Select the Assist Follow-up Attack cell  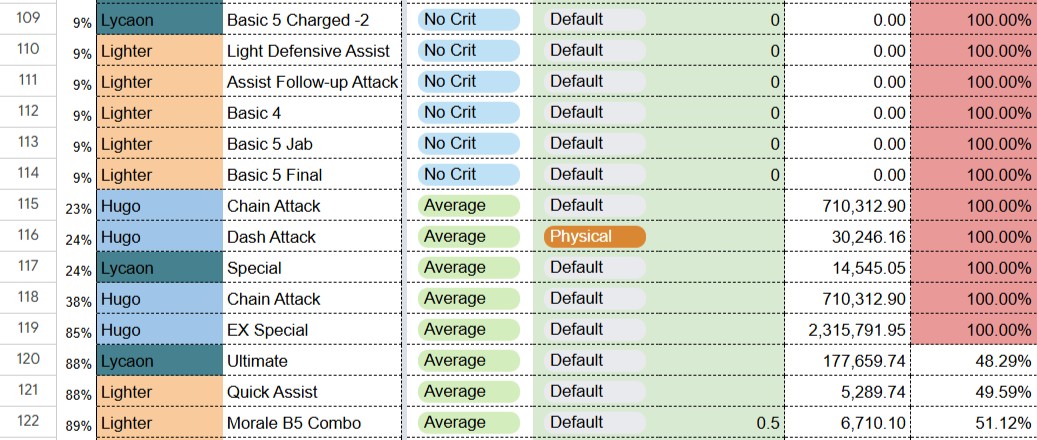(313, 82)
